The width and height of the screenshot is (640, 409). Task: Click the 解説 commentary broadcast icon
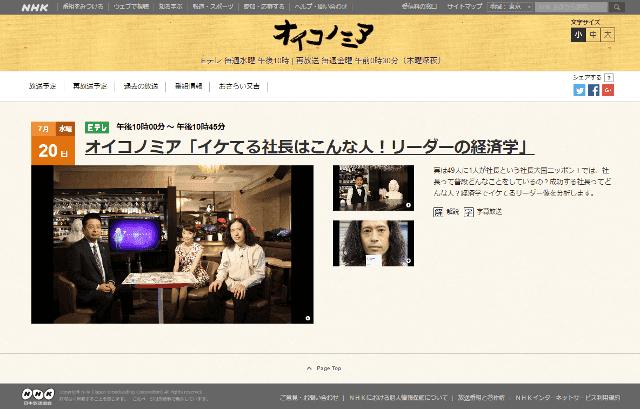tap(438, 212)
